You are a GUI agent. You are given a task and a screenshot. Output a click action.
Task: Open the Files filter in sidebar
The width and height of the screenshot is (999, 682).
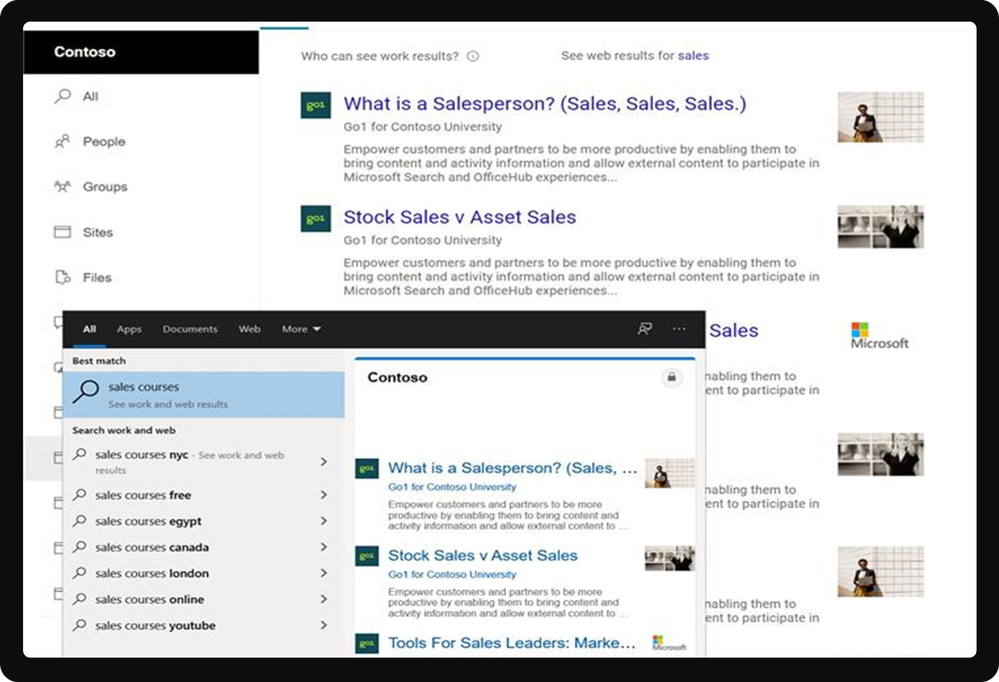coord(97,277)
